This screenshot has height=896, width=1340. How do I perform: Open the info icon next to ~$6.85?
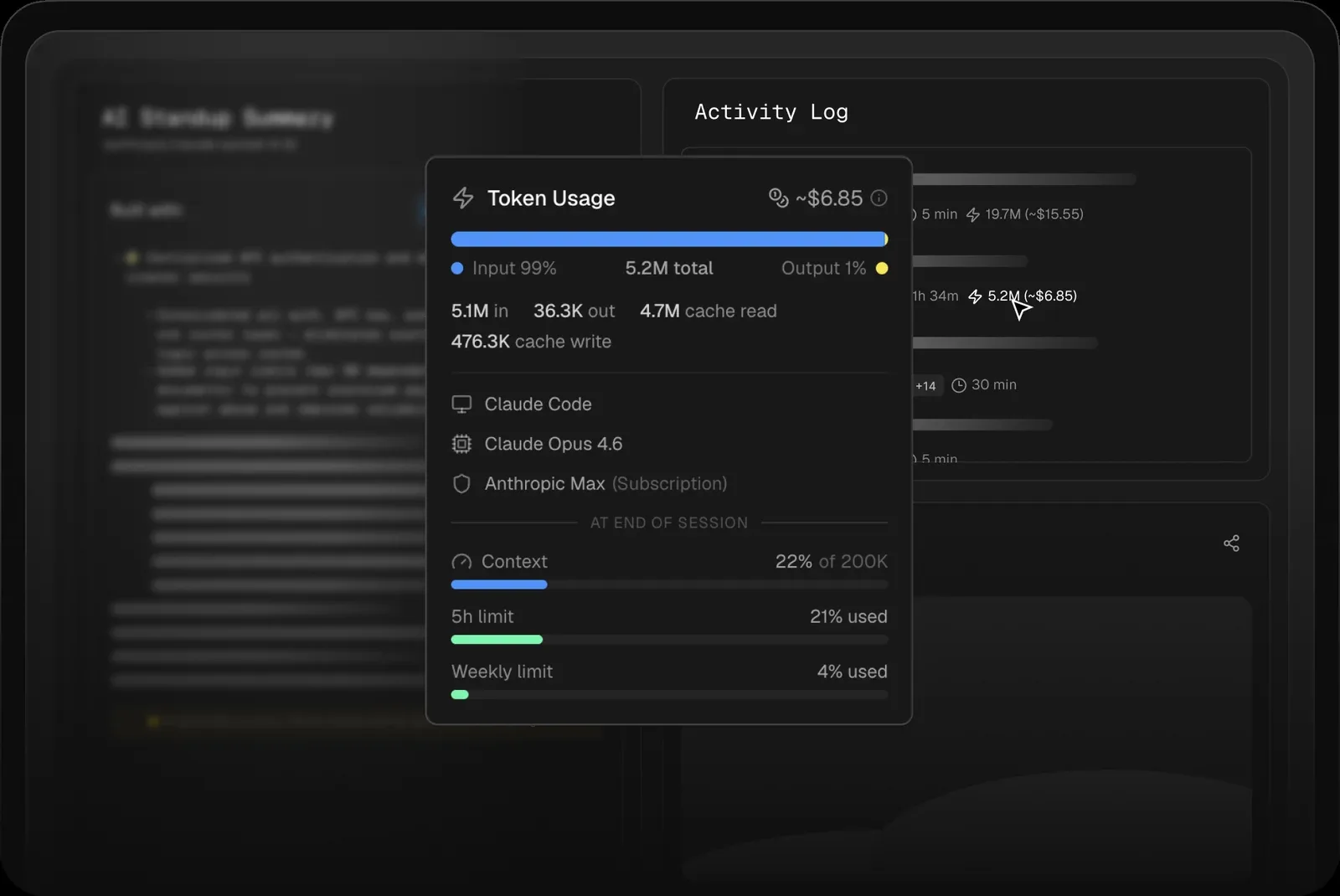tap(879, 198)
